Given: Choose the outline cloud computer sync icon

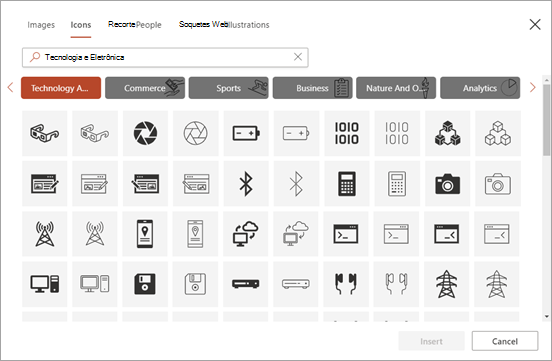Looking at the screenshot, I should (296, 234).
